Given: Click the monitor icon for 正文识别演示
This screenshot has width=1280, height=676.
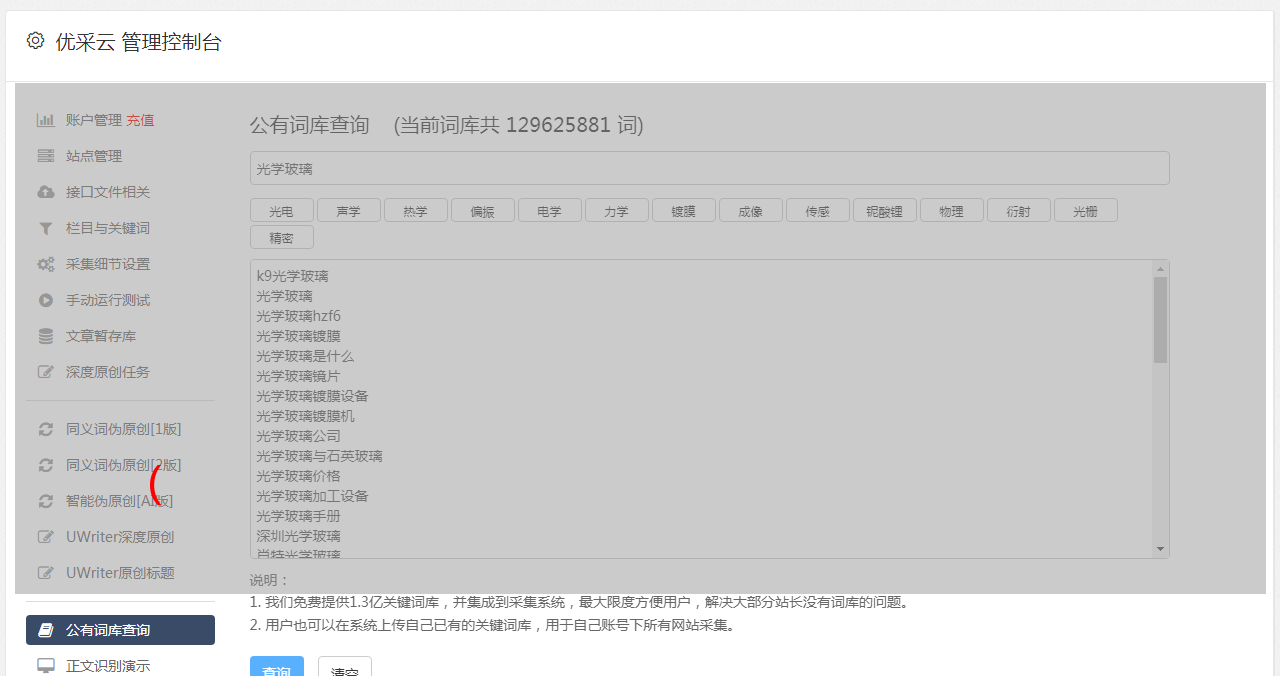Looking at the screenshot, I should click(x=46, y=666).
